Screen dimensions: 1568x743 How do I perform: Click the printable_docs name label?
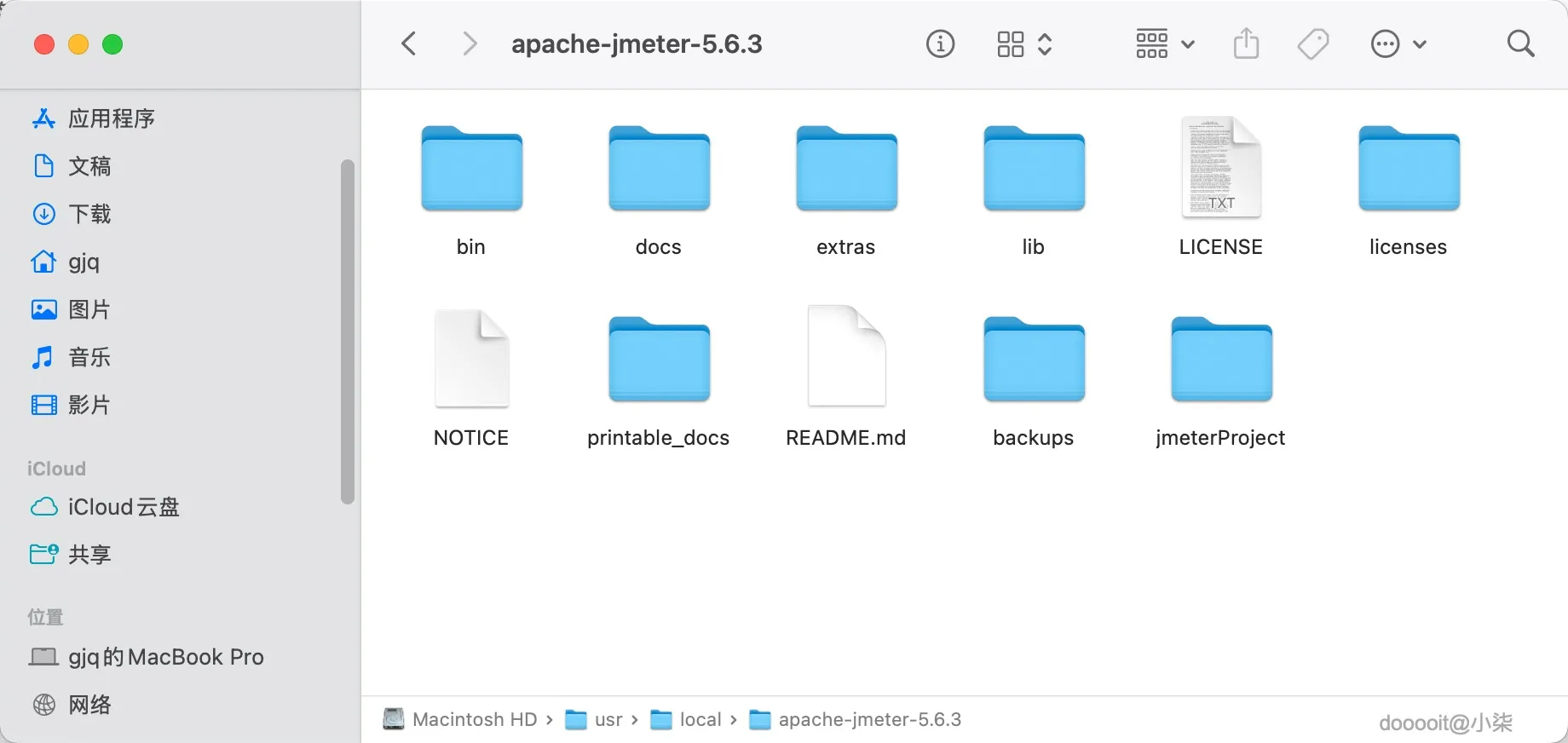pos(659,438)
